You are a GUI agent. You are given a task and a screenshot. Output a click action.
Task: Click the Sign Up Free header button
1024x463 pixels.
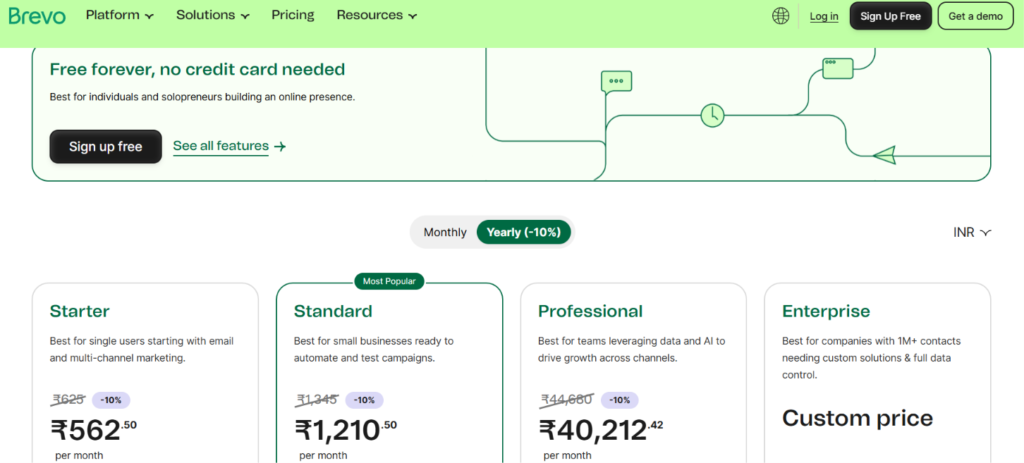point(890,16)
